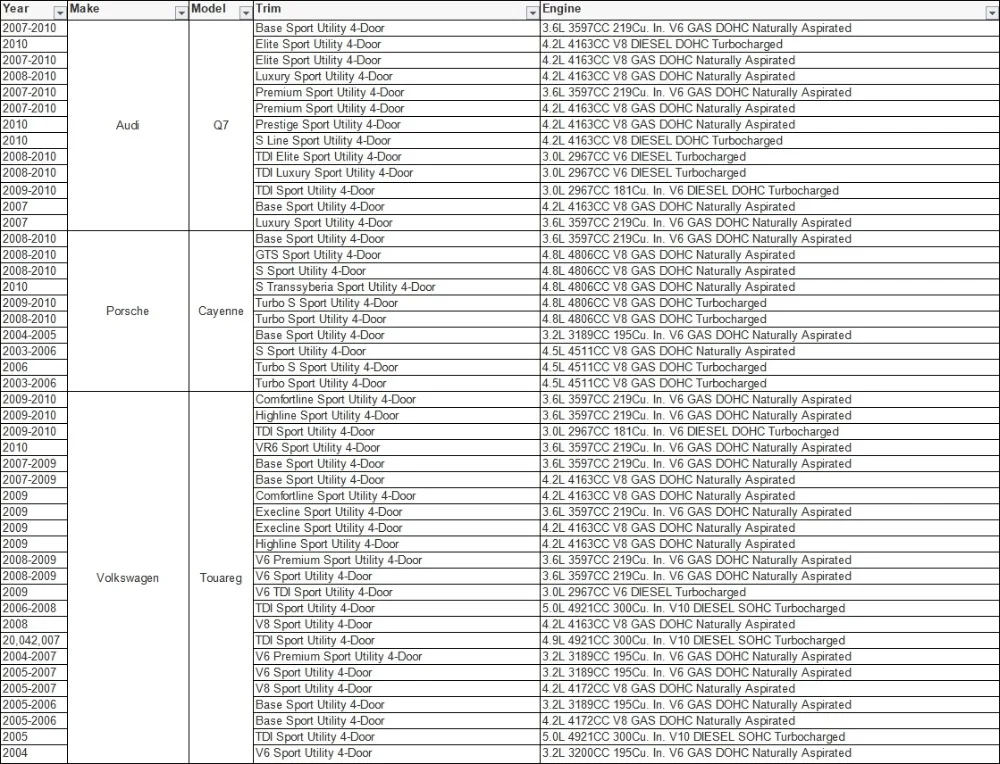Click year cell in the GTS trim row
Screen dimensions: 1000x764
pos(34,255)
